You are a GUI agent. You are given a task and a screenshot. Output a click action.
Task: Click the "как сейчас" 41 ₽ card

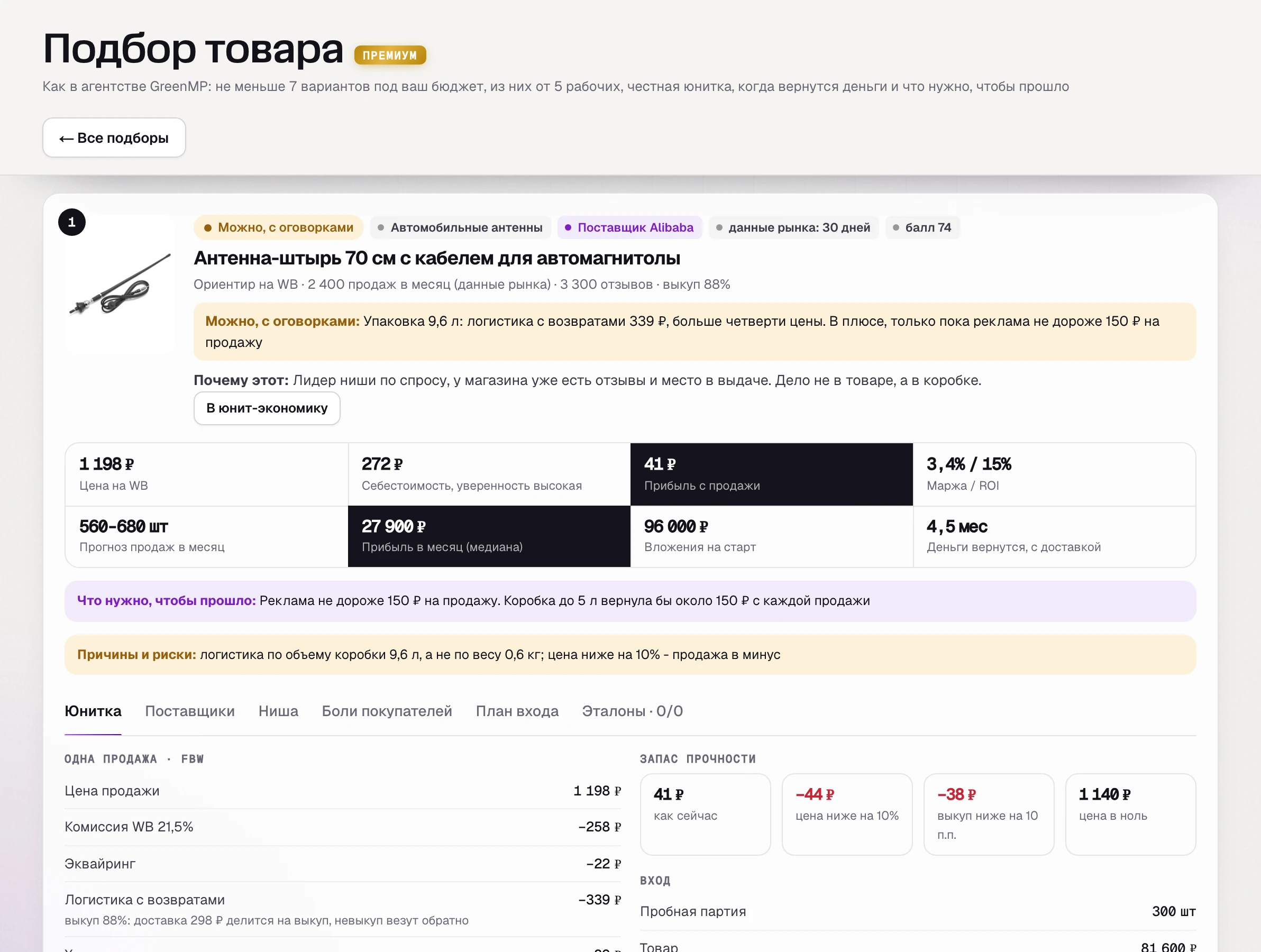pos(705,814)
